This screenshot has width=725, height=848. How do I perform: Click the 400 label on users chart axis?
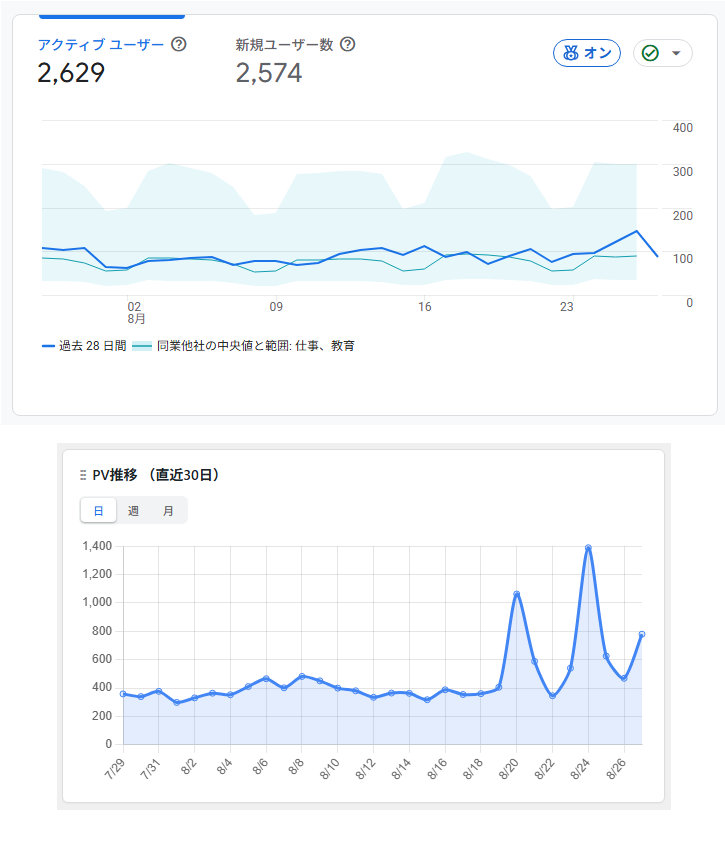(682, 128)
